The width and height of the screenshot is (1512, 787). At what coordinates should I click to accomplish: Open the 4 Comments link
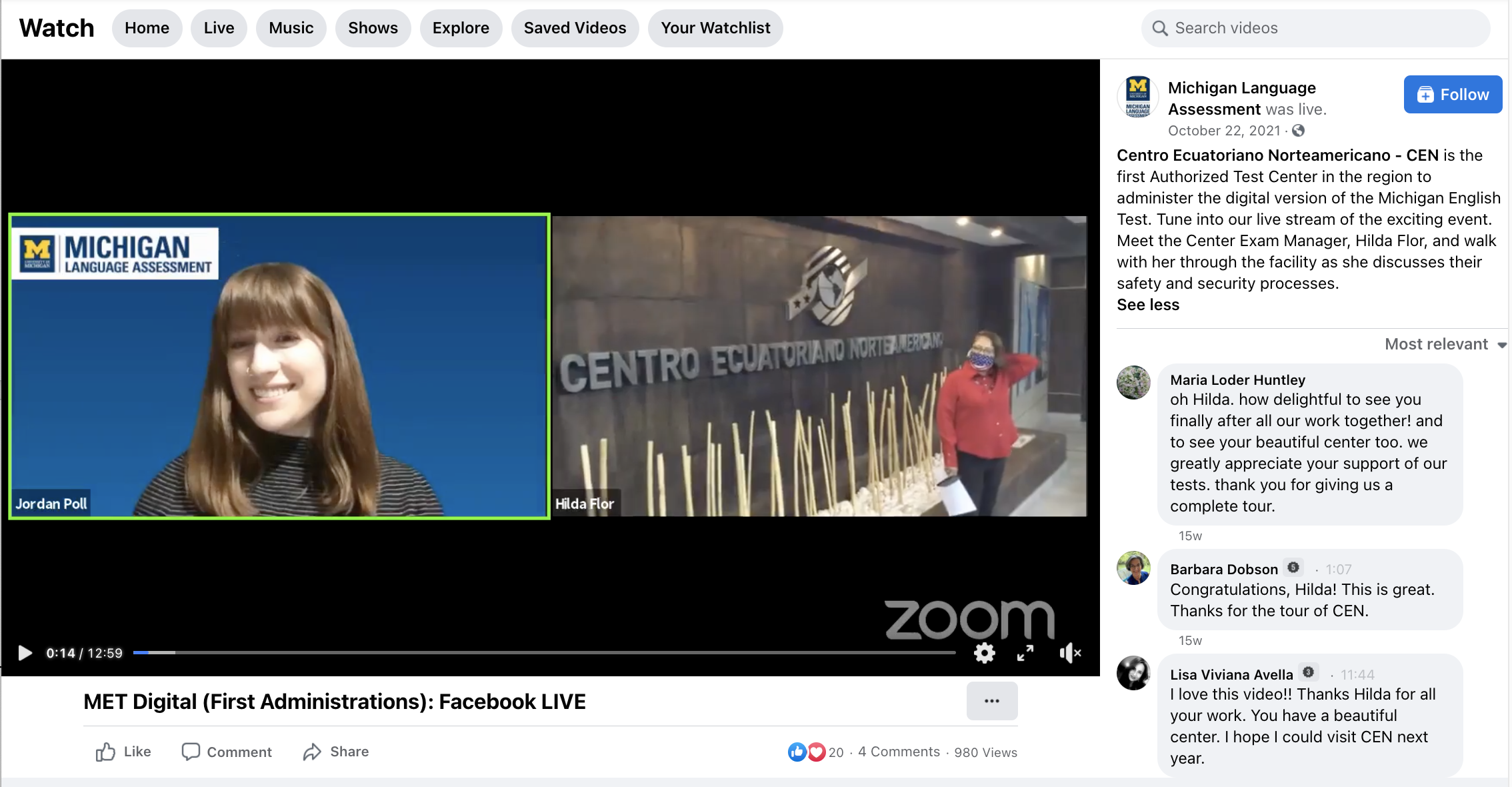899,752
